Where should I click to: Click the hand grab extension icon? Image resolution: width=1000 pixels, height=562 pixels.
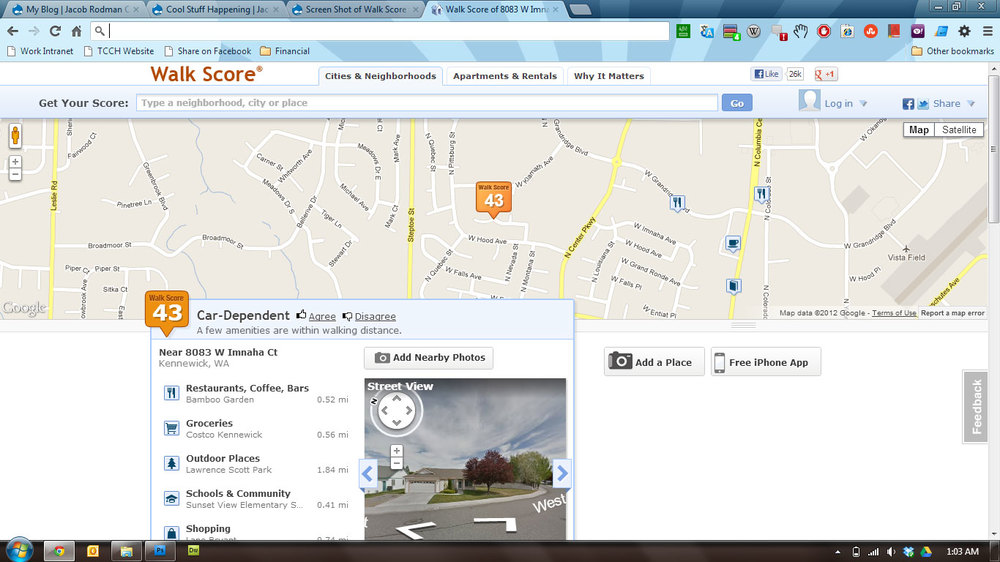(800, 31)
